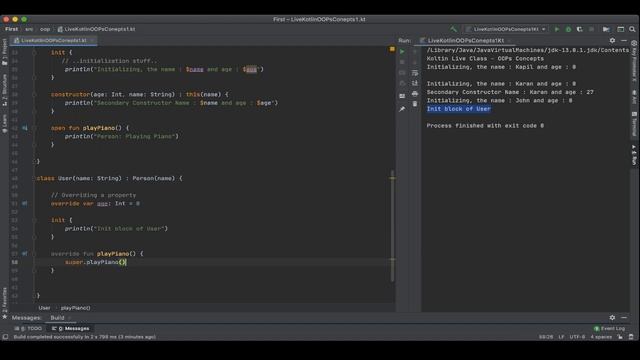Hide the Messages panel with the minus icon
The image size is (640, 360).
tap(624, 318)
